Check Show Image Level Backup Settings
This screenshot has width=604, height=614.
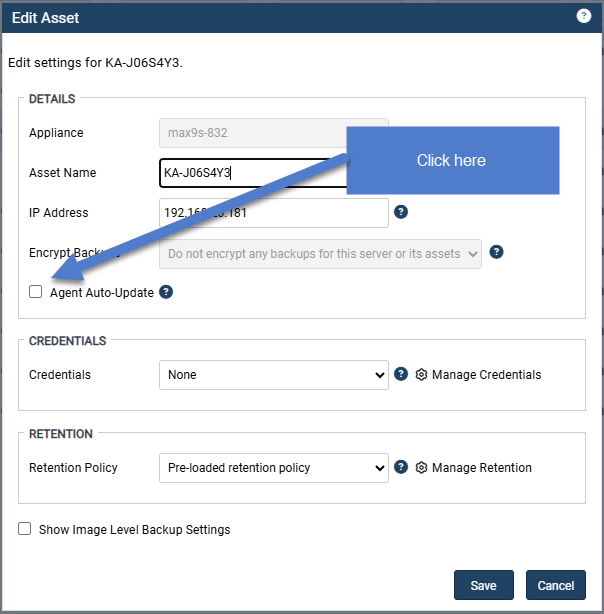click(x=25, y=529)
